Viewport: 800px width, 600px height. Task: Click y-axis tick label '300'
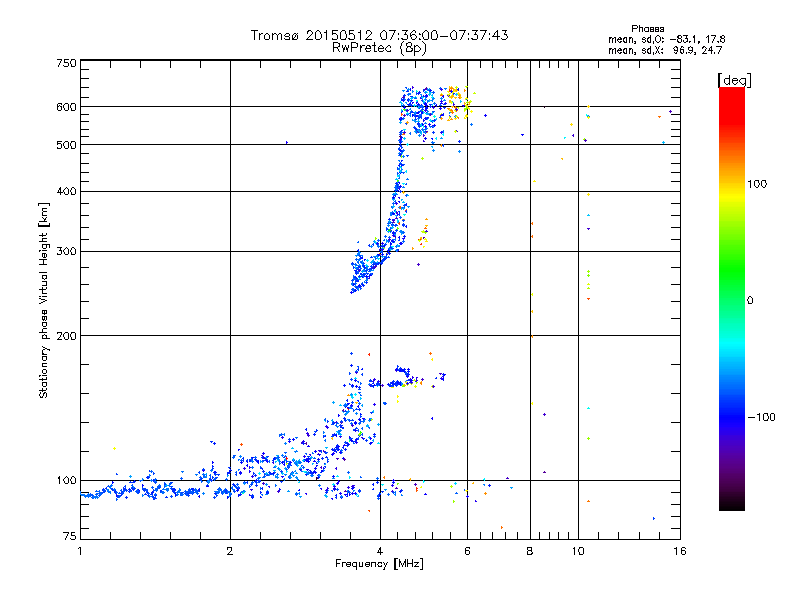coord(66,252)
